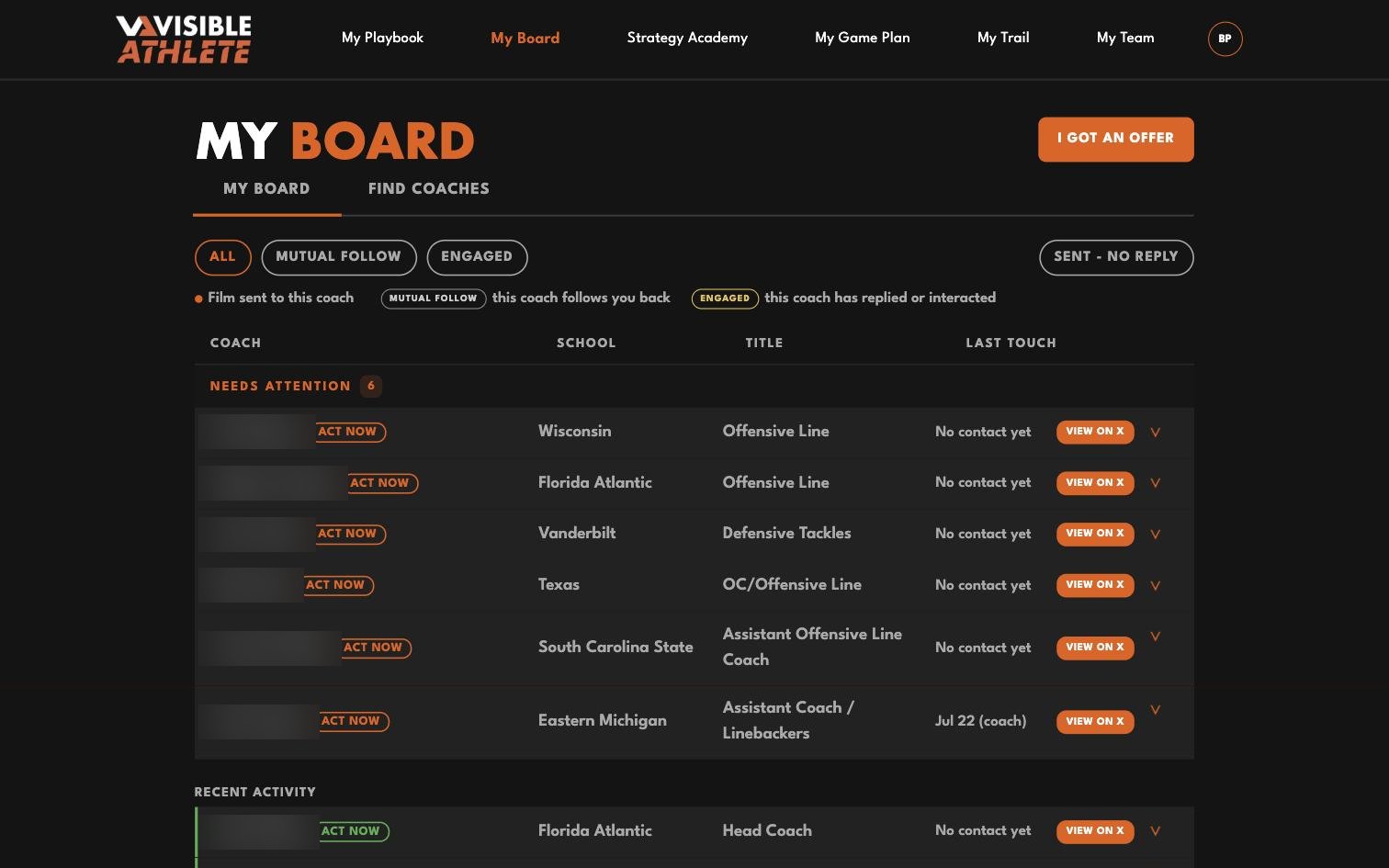Image resolution: width=1389 pixels, height=868 pixels.
Task: Click Act Now on the Texas row
Action: pyautogui.click(x=339, y=585)
